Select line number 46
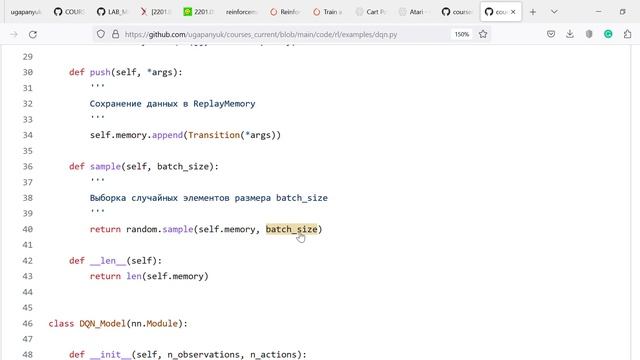 28,324
